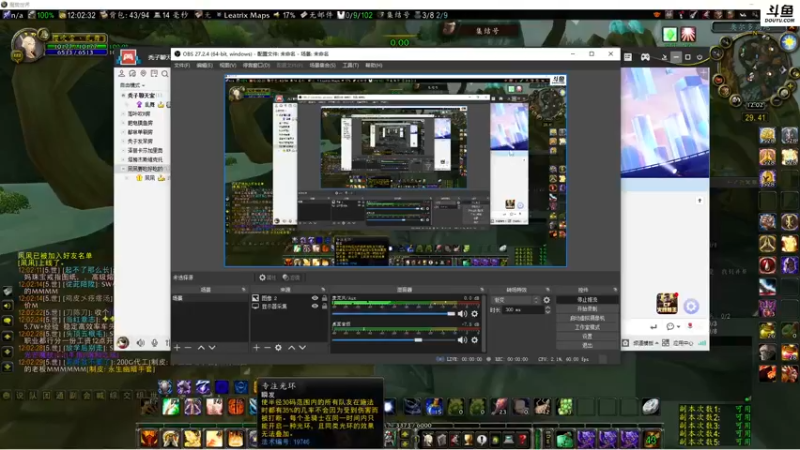
Task: Move source up with the Sources up arrow
Action: tap(291, 347)
